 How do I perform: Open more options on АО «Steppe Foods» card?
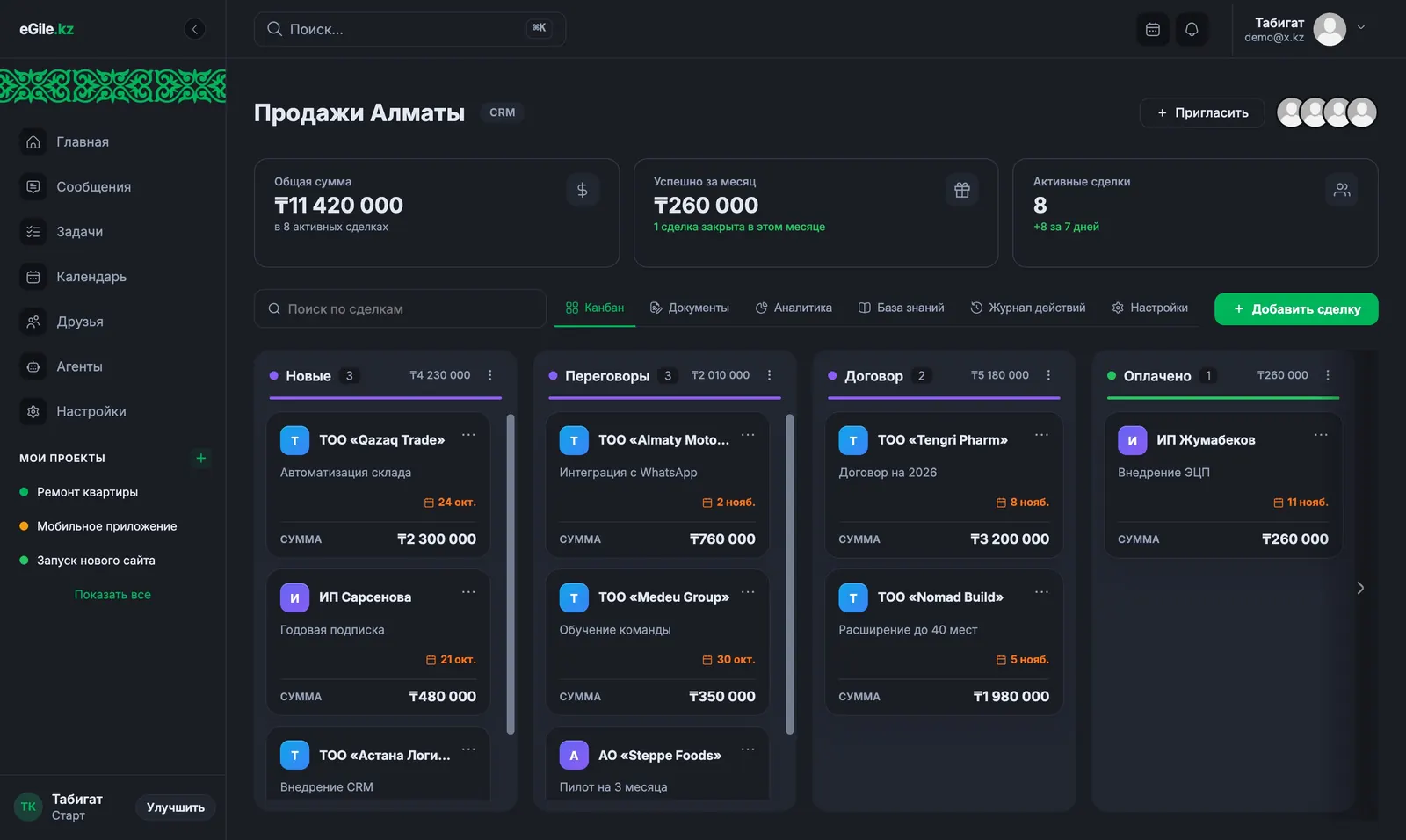pos(748,749)
